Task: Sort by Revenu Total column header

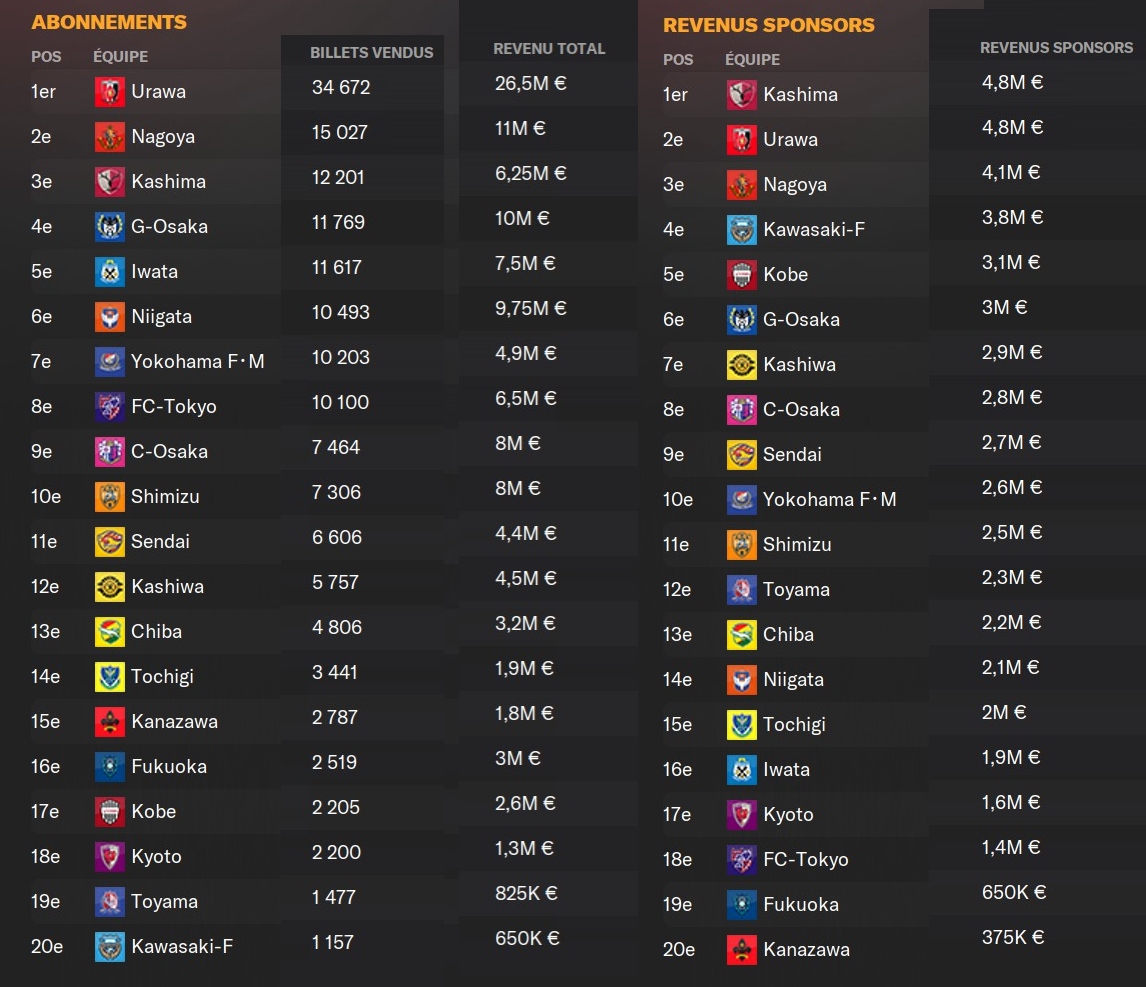Action: [x=549, y=49]
